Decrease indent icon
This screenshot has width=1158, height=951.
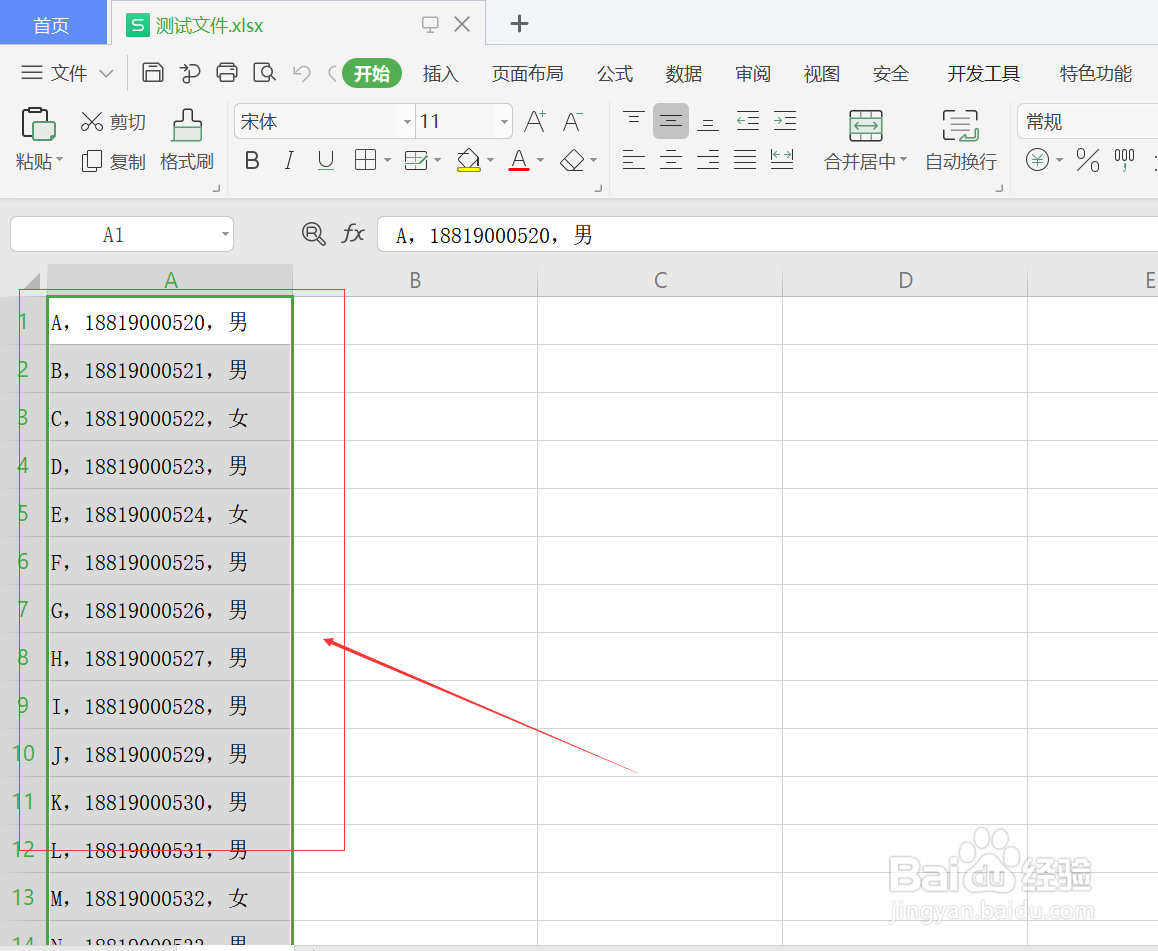[747, 121]
